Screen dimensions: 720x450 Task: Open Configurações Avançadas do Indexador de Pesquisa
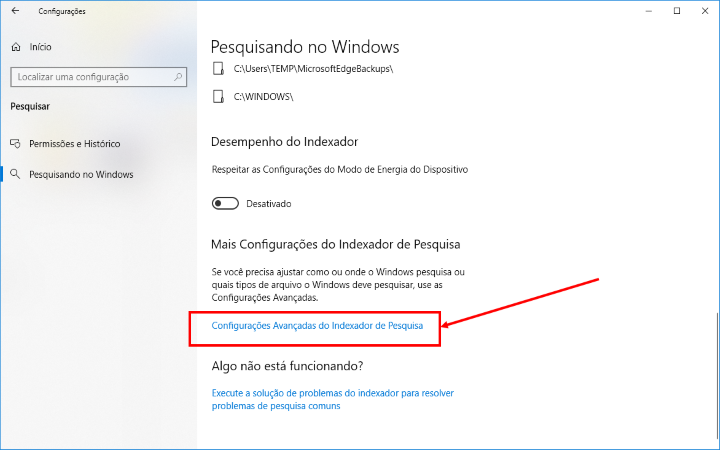[x=317, y=326]
